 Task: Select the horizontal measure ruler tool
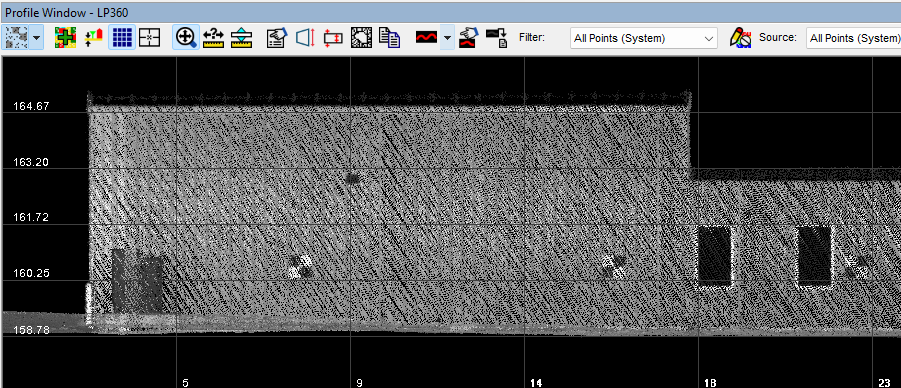214,37
